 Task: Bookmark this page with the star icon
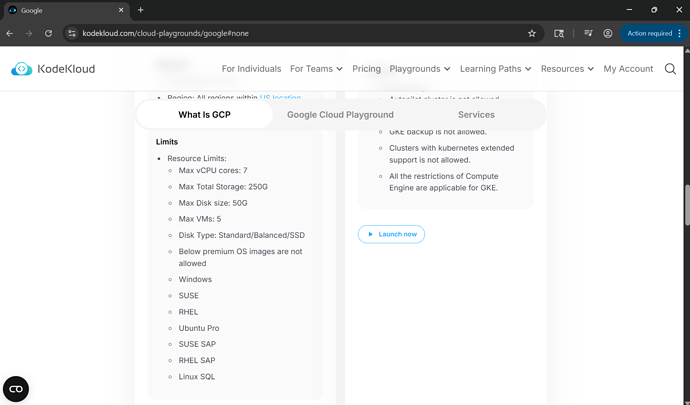(x=532, y=33)
